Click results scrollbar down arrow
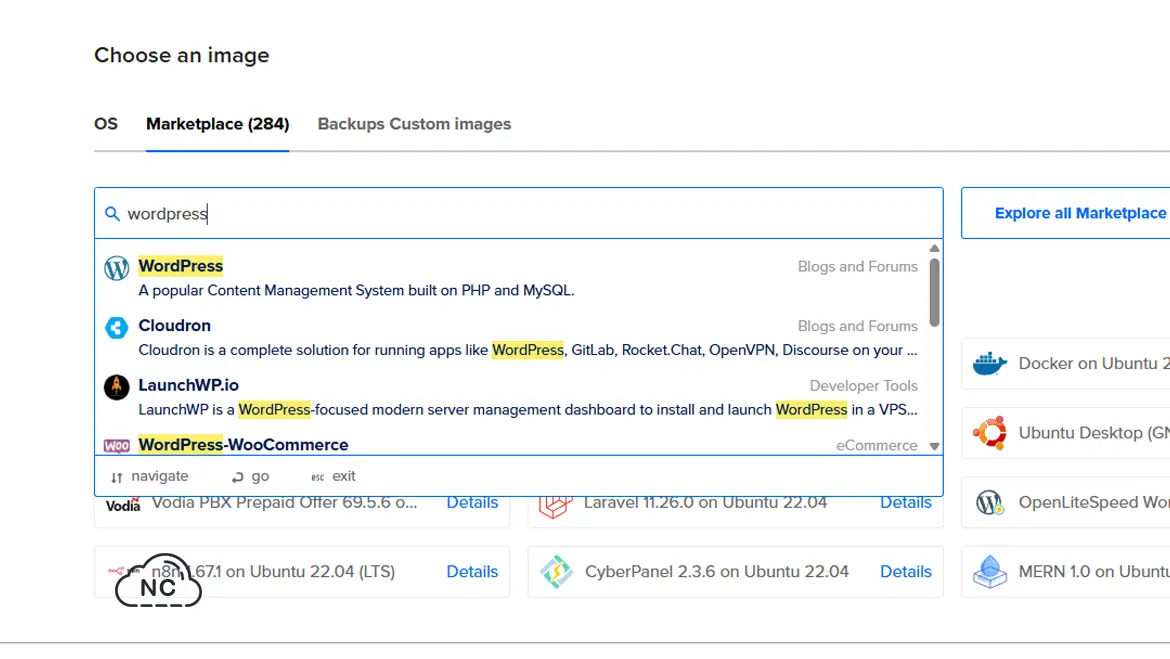Viewport: 1170px width, 659px height. click(x=934, y=446)
